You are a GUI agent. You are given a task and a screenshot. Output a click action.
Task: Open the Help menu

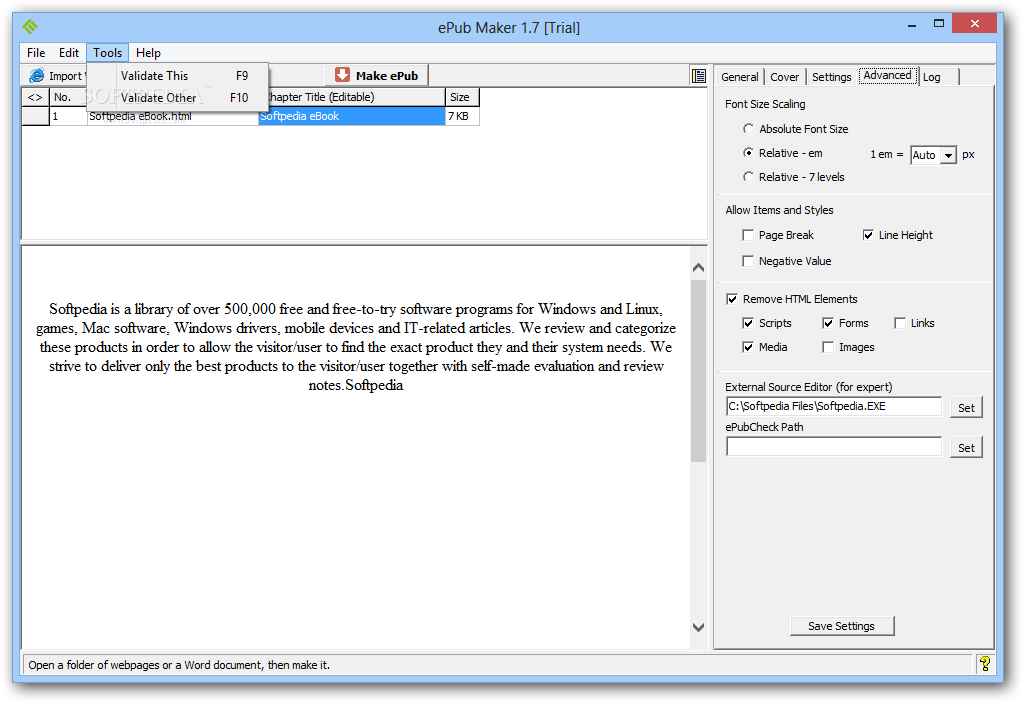(x=148, y=53)
